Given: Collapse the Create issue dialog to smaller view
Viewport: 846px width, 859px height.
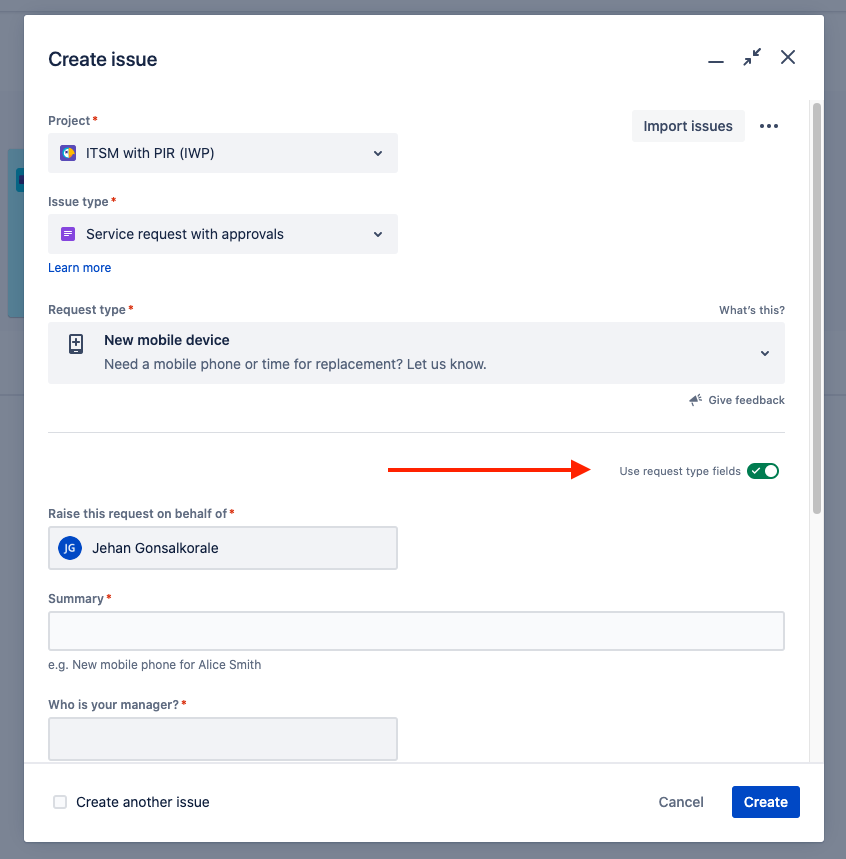Looking at the screenshot, I should click(x=752, y=57).
